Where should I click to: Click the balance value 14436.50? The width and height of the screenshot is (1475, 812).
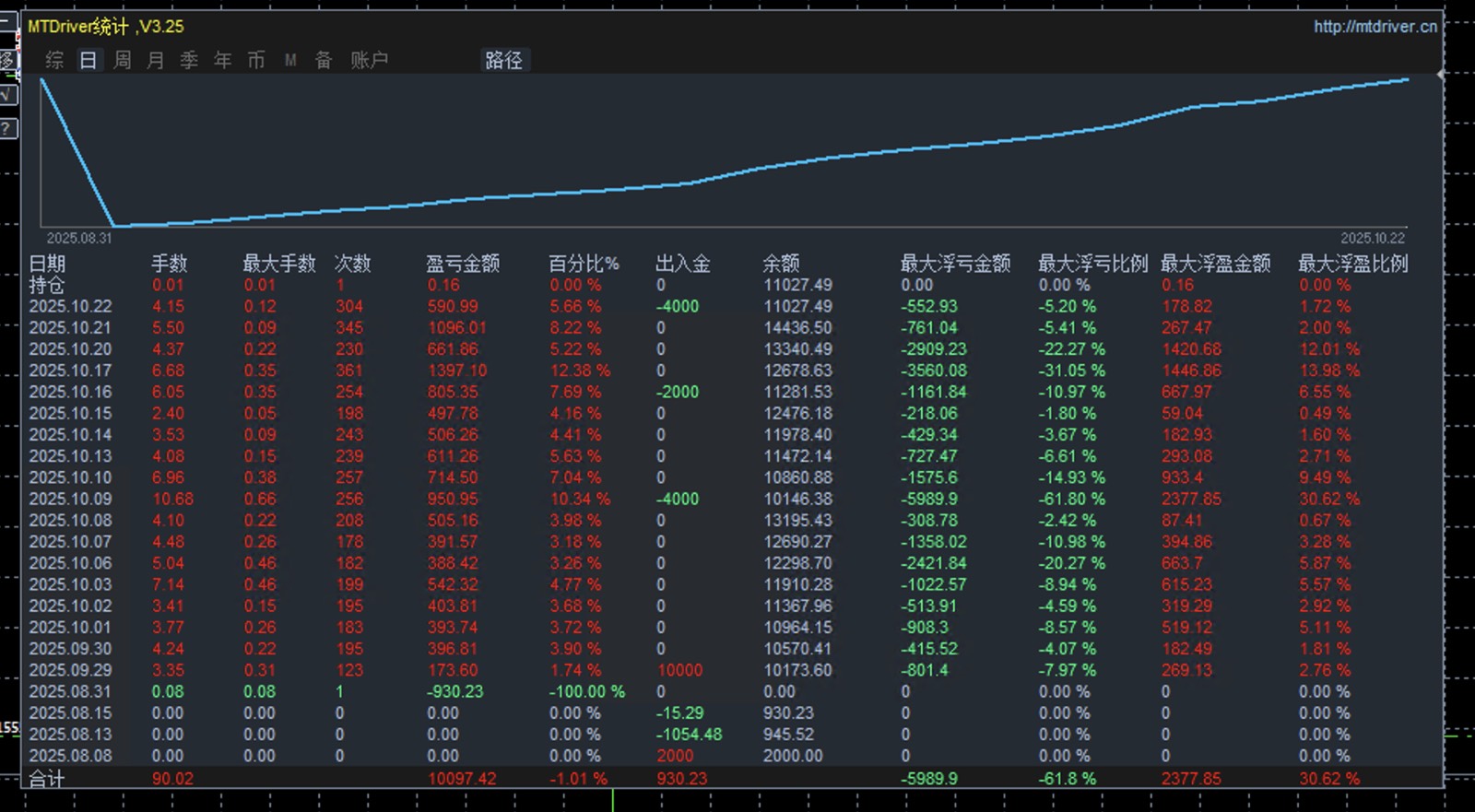(798, 328)
